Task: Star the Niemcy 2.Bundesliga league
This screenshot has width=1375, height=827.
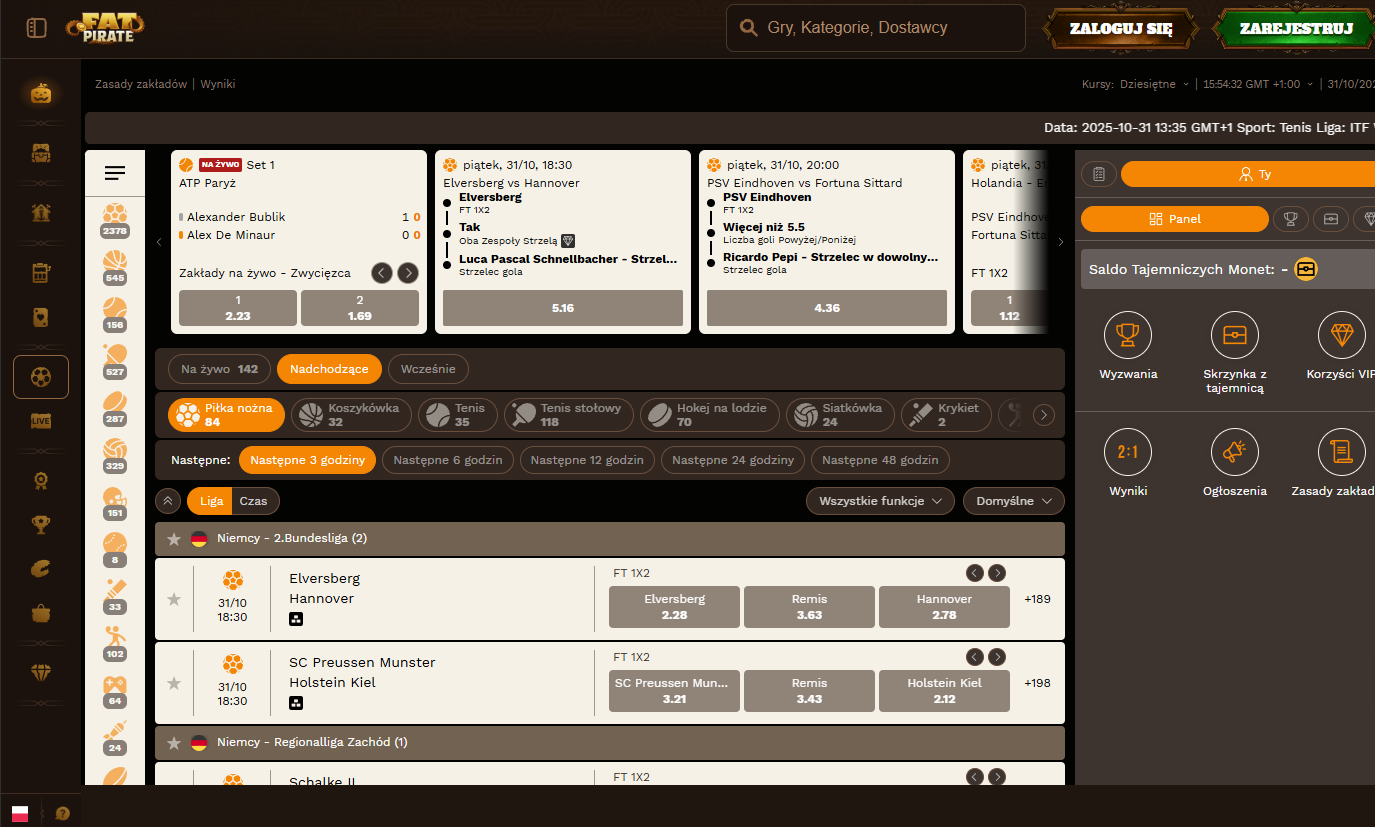Action: pyautogui.click(x=174, y=539)
